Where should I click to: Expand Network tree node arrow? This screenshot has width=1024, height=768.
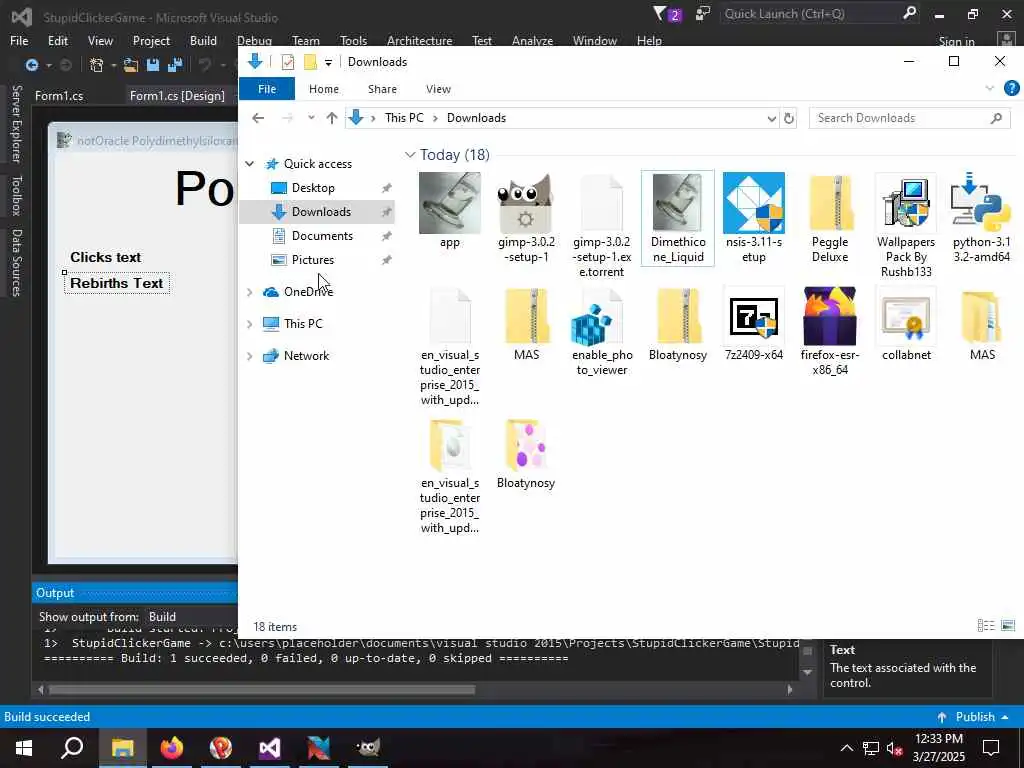click(249, 356)
